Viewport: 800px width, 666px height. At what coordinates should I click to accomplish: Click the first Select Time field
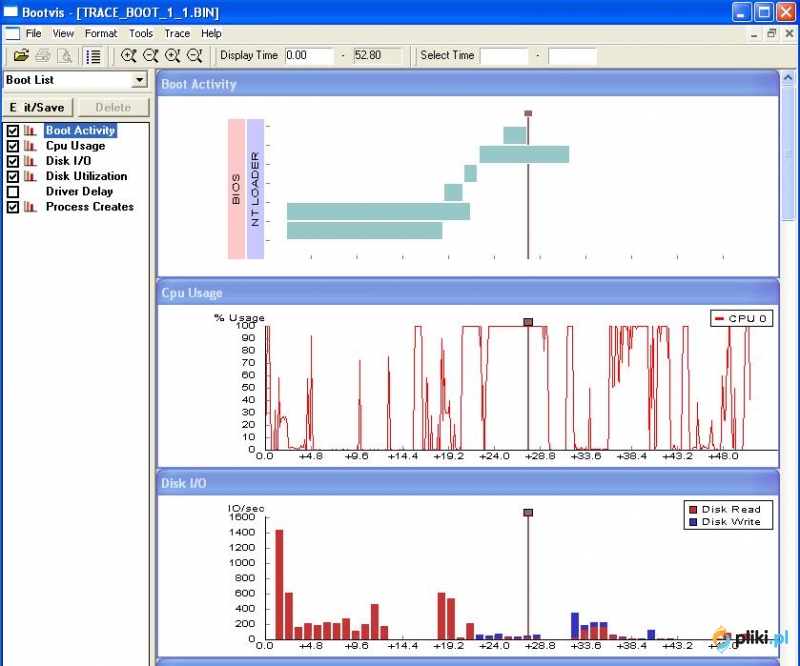pos(504,56)
